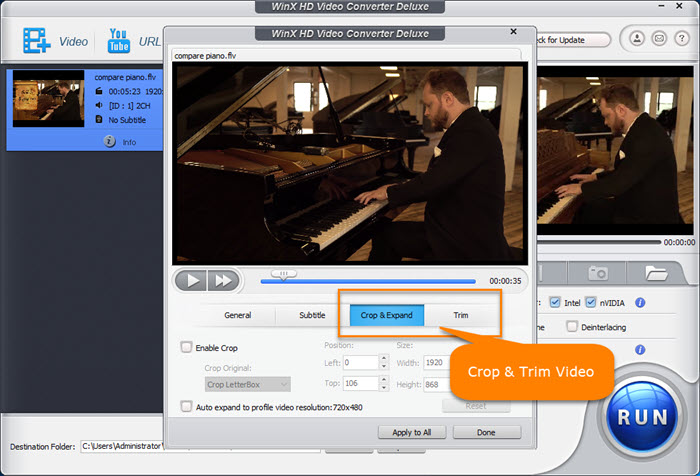The image size is (700, 476).
Task: Click the big RUN button
Action: coord(642,416)
